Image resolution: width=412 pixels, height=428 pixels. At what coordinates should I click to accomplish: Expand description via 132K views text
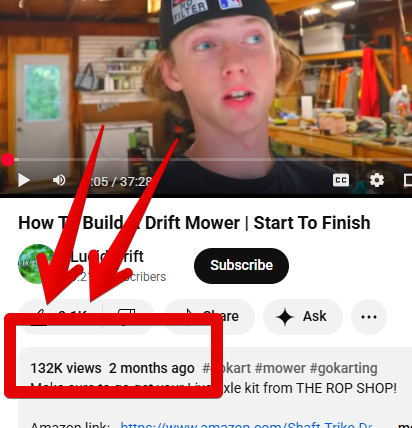coord(66,368)
